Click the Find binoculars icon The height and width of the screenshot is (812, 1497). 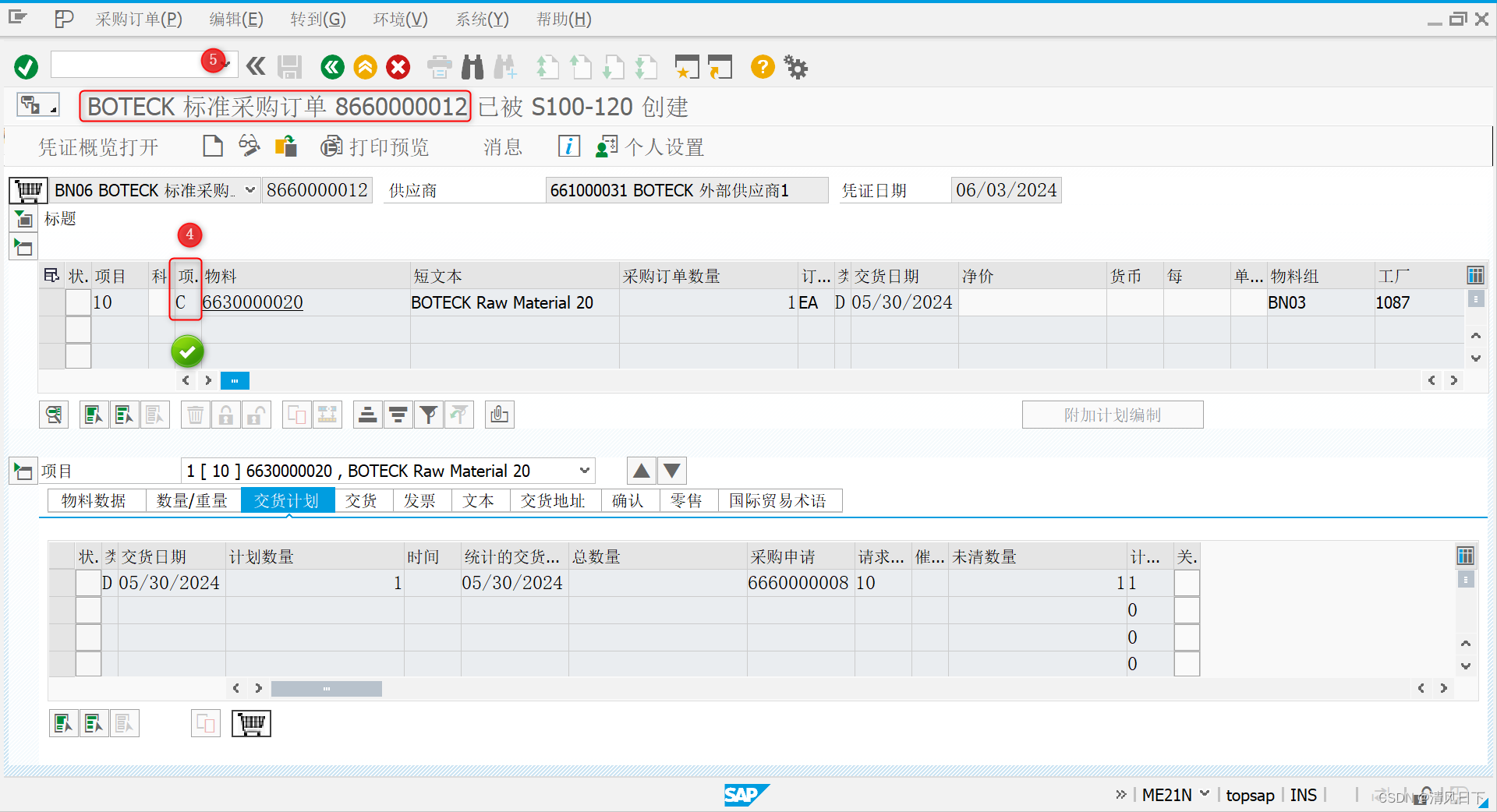pyautogui.click(x=472, y=67)
